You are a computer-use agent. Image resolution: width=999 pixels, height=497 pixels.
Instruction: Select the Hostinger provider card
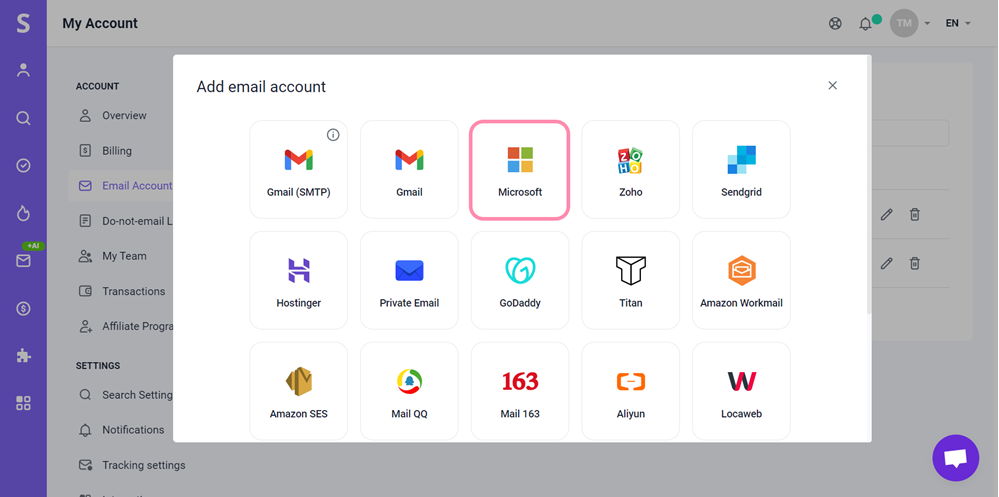coord(298,280)
